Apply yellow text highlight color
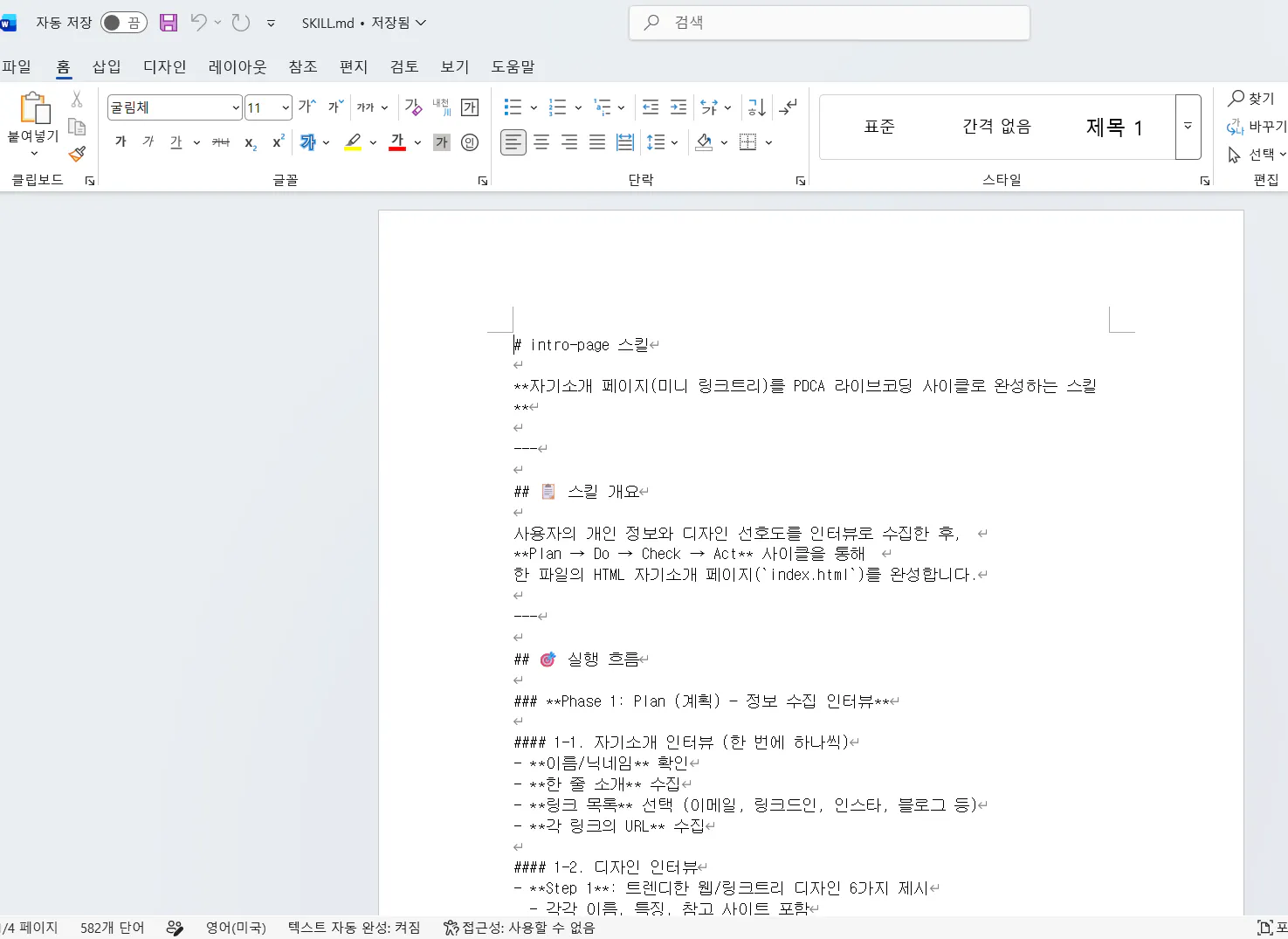The image size is (1288, 939). [x=353, y=142]
